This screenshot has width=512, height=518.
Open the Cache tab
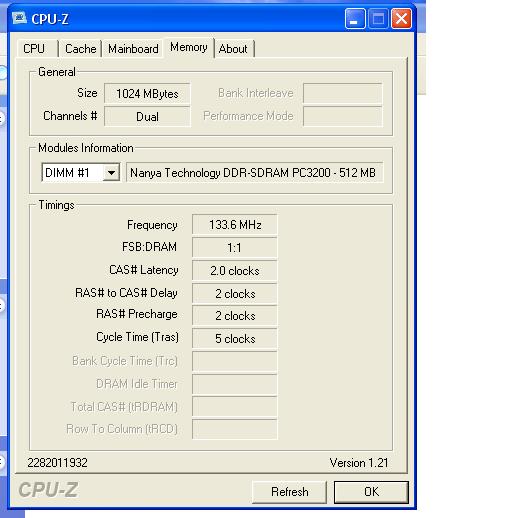[80, 49]
